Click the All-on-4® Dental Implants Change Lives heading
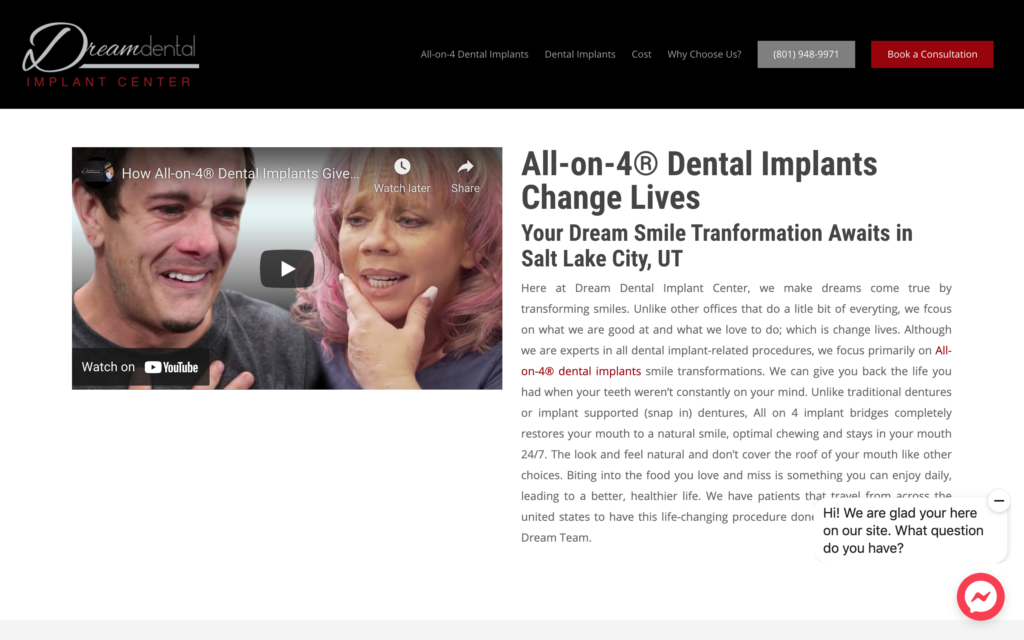The height and width of the screenshot is (640, 1024). pos(699,180)
